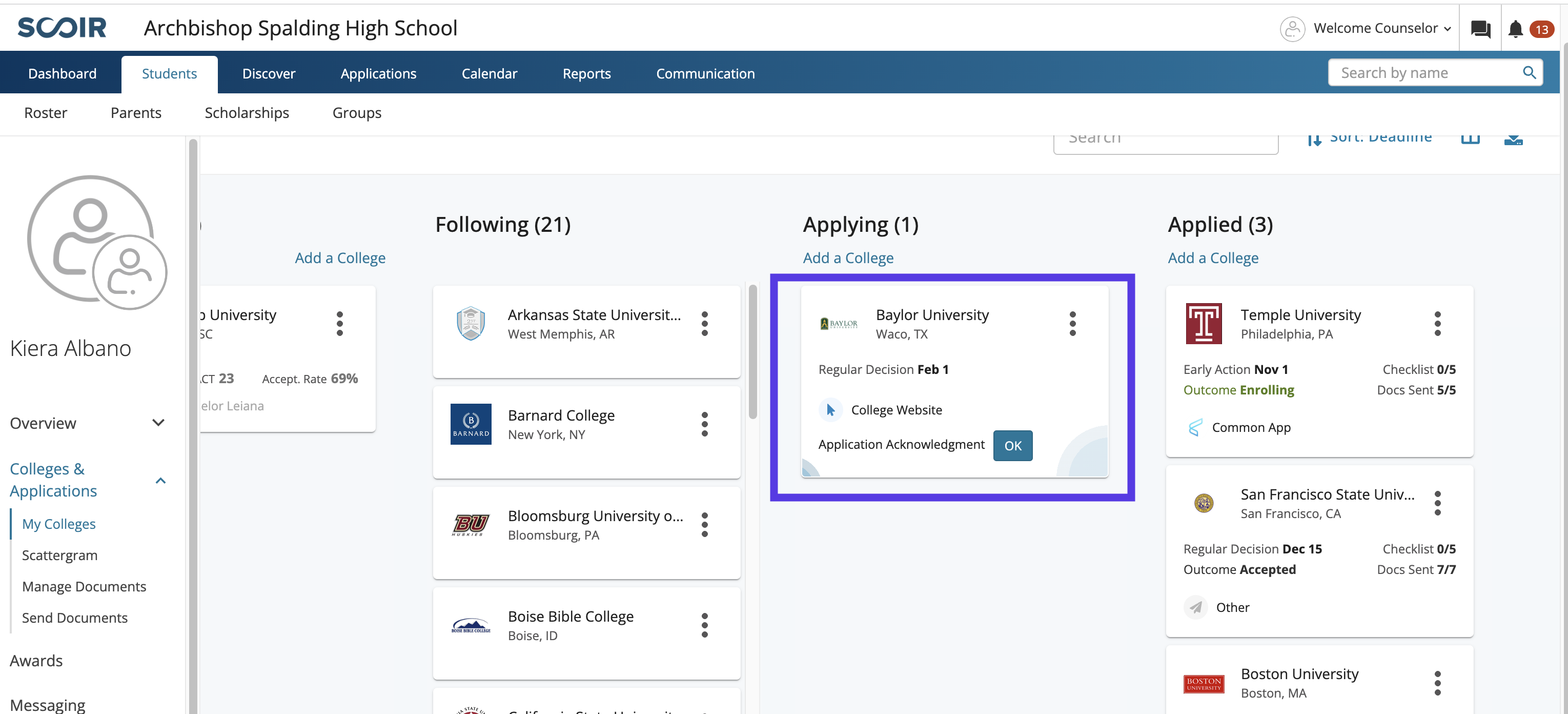Open Temple University options menu

click(1437, 324)
